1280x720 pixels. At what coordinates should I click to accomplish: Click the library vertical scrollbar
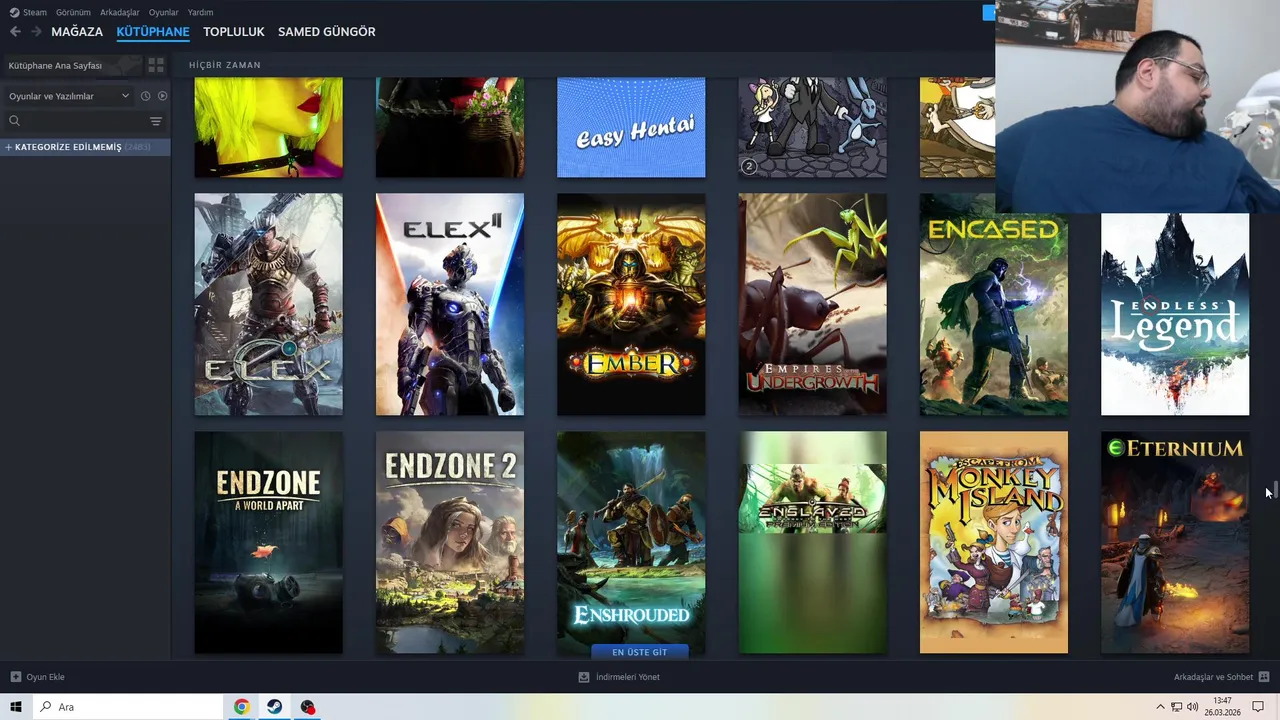pos(1275,491)
